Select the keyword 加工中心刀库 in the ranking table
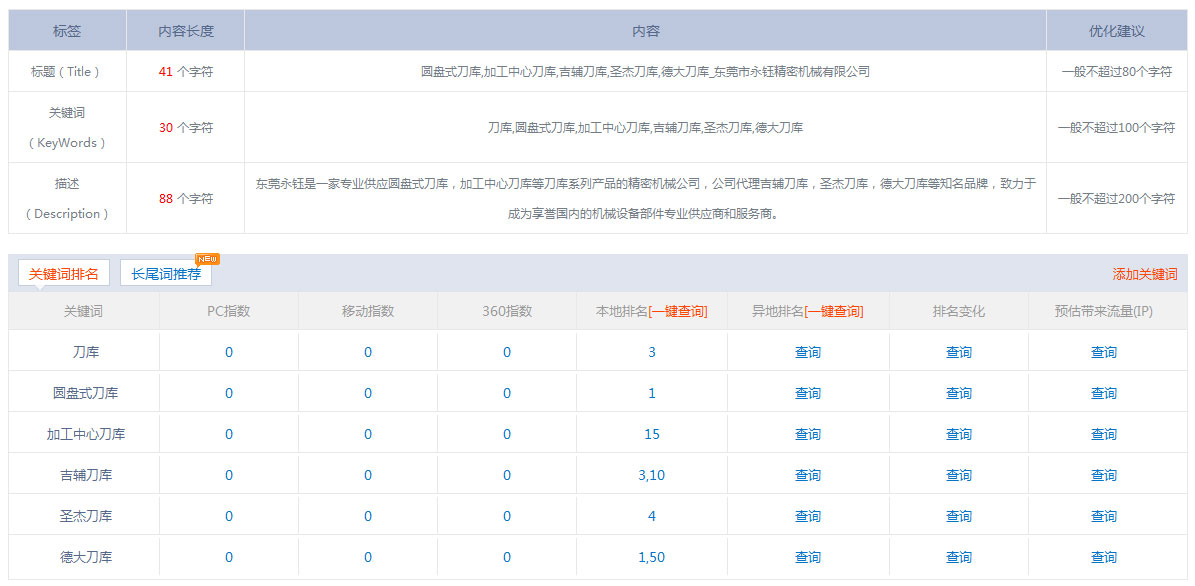This screenshot has height=586, width=1195. point(86,434)
